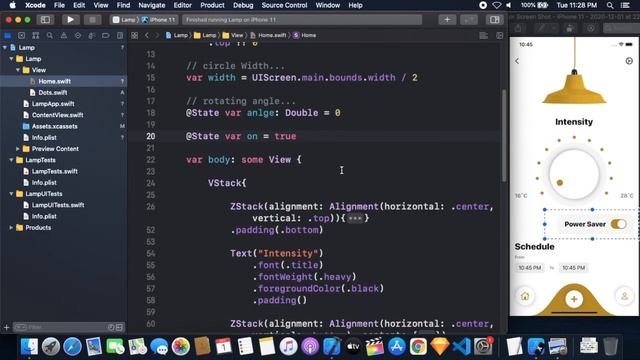Viewport: 640px width, 360px height.
Task: Open the related items grid icon
Action: pyautogui.click(x=134, y=36)
